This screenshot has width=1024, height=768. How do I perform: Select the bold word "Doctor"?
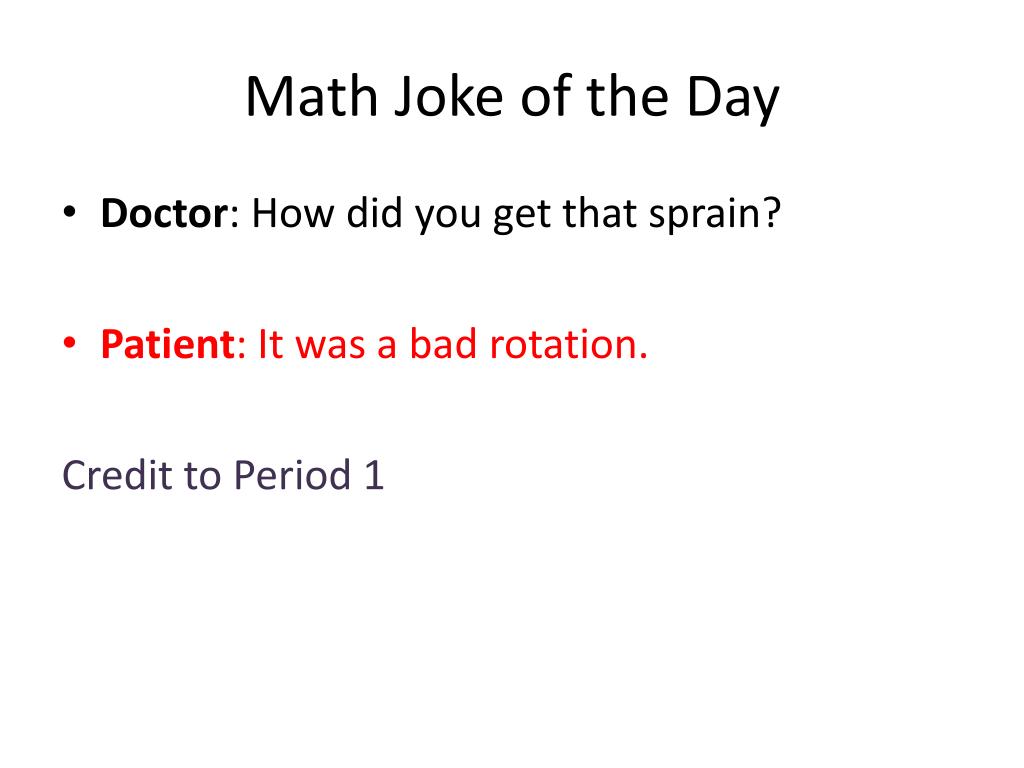point(165,213)
